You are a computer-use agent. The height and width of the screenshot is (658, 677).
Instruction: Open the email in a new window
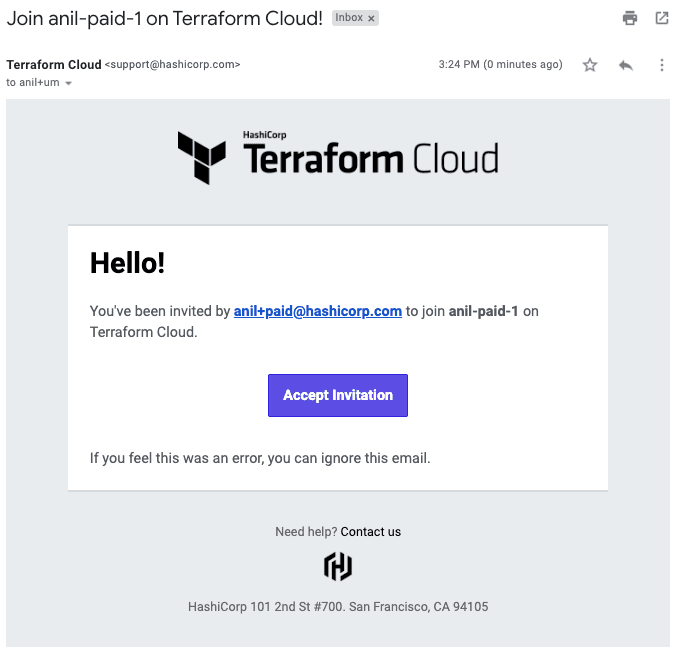[661, 18]
